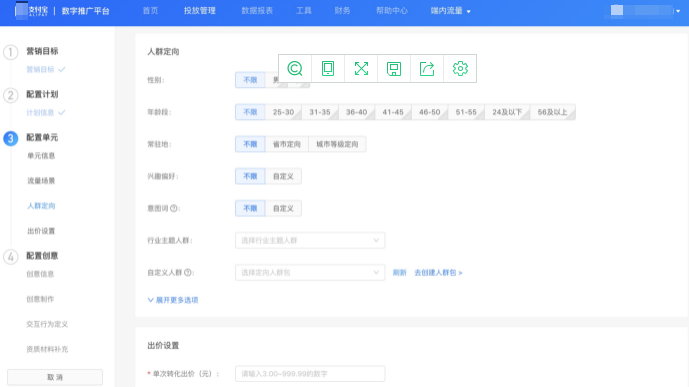Image resolution: width=689 pixels, height=387 pixels.
Task: Click the share export icon
Action: (x=427, y=69)
